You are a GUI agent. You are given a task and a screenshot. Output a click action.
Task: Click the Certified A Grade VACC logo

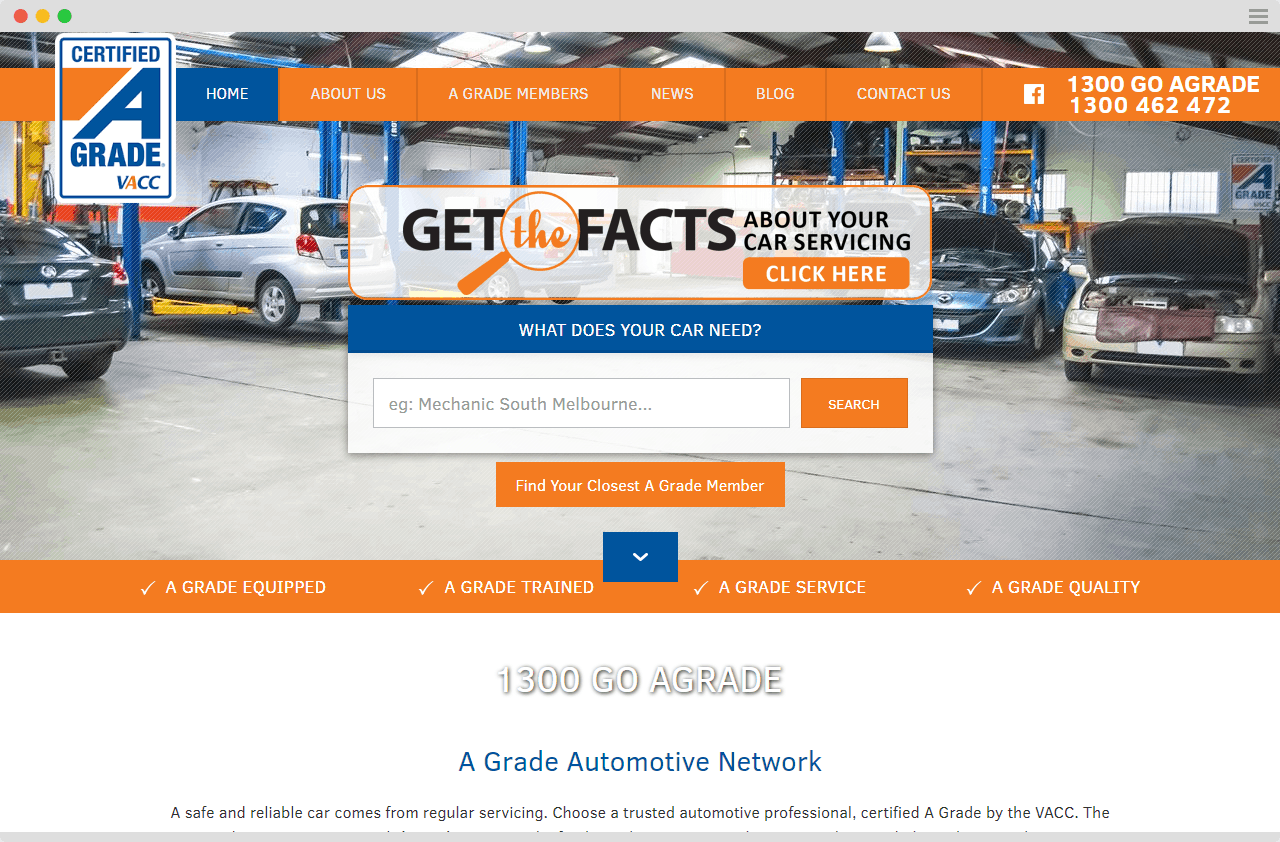(x=116, y=118)
